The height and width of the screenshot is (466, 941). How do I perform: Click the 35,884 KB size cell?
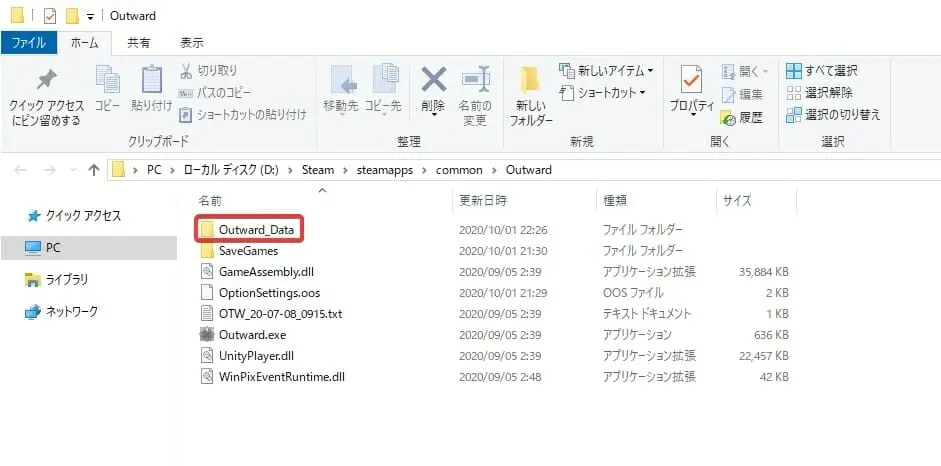764,272
